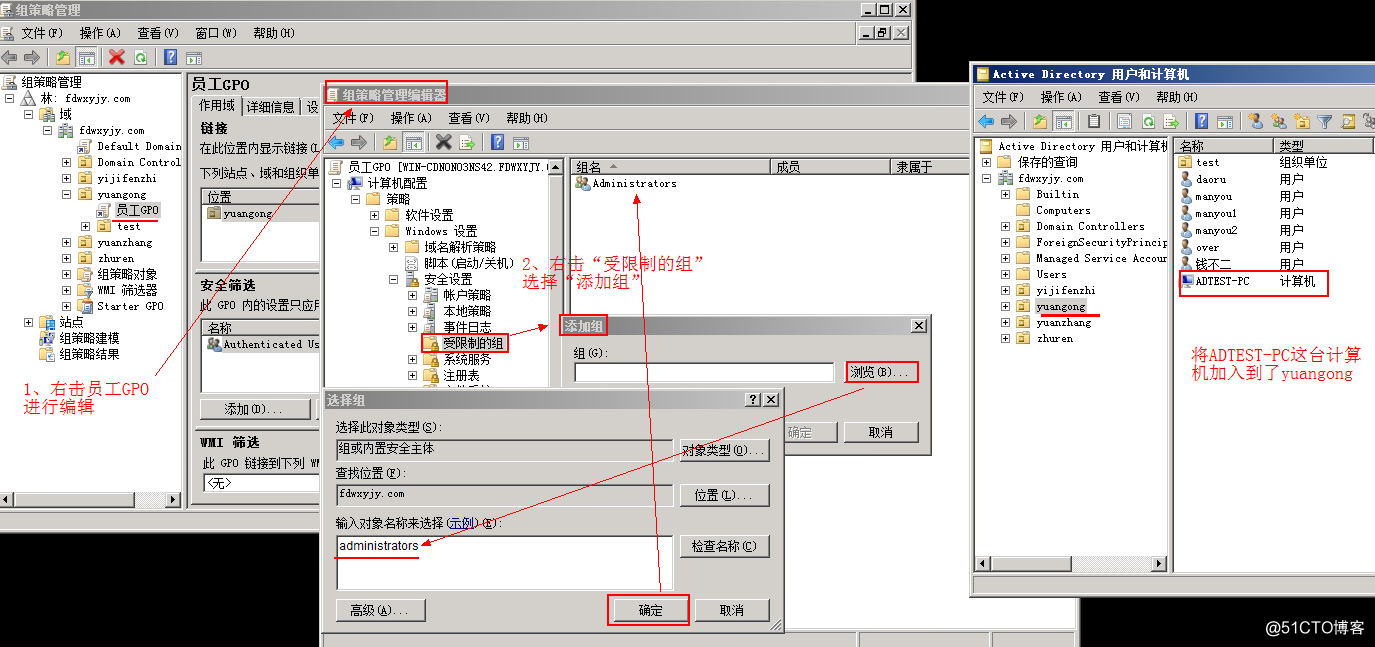
Task: Click Help icon in Active Directory toolbar
Action: click(x=1201, y=122)
